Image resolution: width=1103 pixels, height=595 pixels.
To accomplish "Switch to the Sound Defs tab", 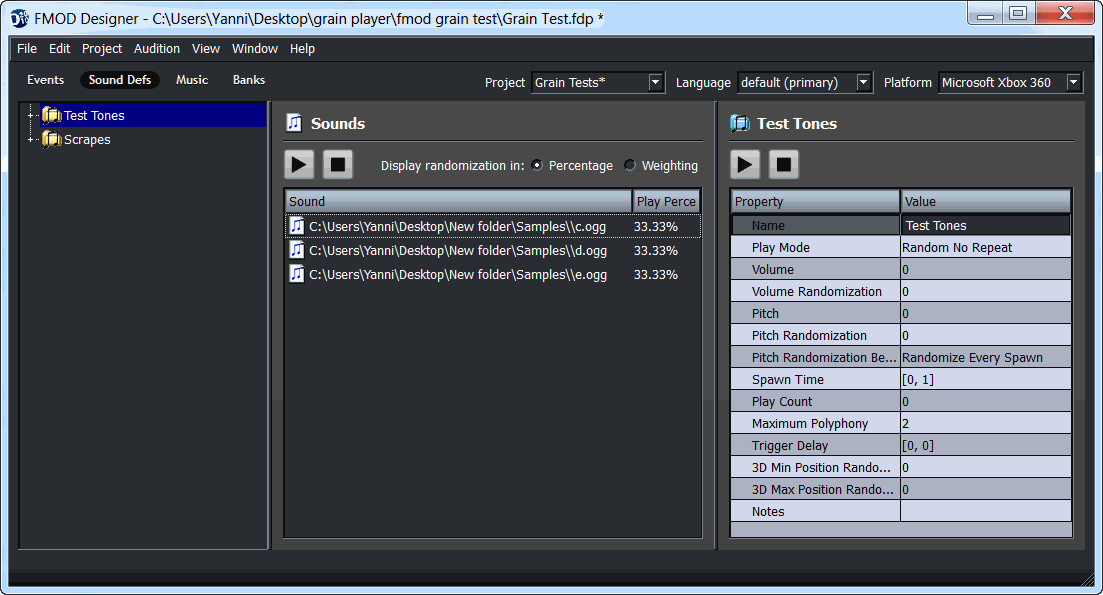I will click(120, 80).
